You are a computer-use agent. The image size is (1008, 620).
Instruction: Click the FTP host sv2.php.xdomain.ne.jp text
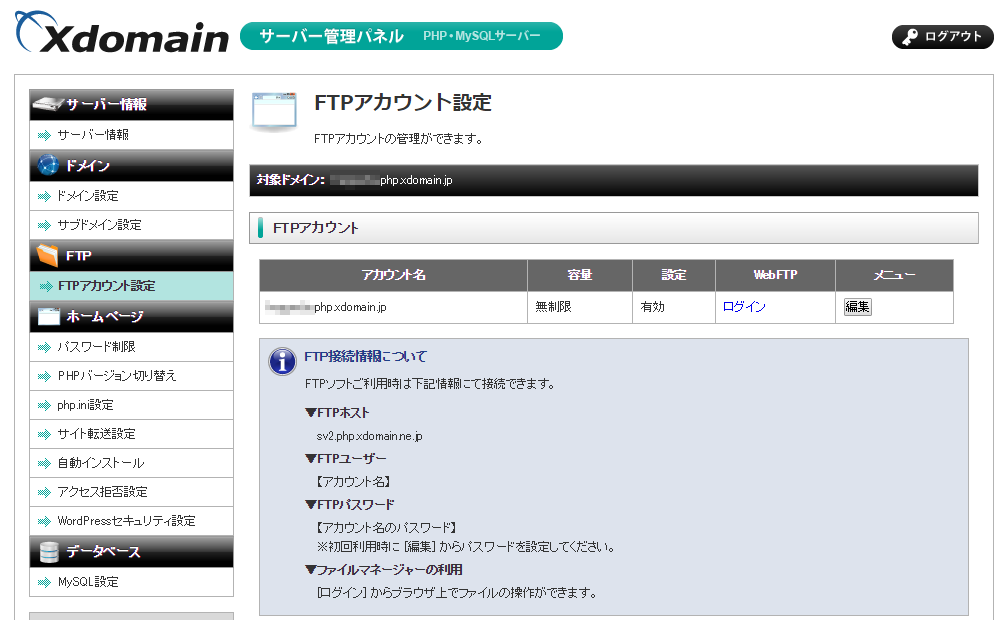[370, 436]
